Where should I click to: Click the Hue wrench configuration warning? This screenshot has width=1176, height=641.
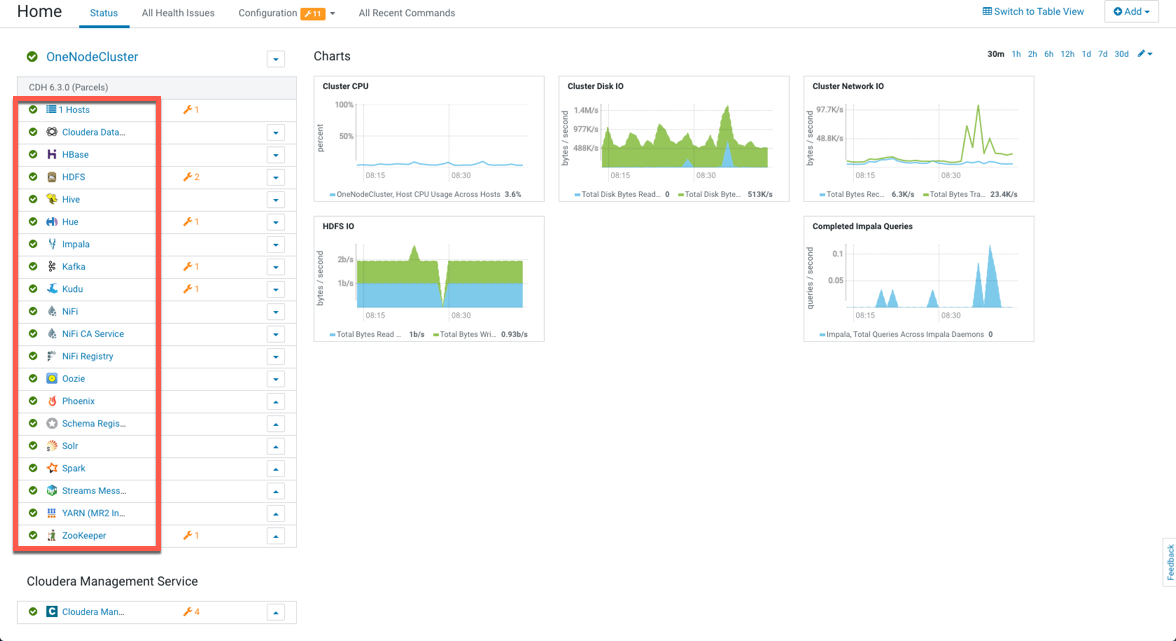[x=191, y=222]
